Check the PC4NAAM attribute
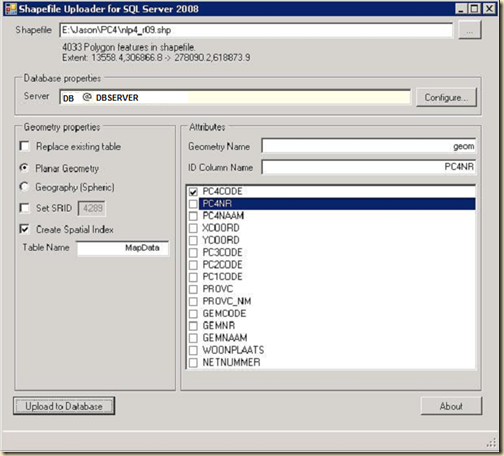This screenshot has width=504, height=456. click(x=193, y=216)
